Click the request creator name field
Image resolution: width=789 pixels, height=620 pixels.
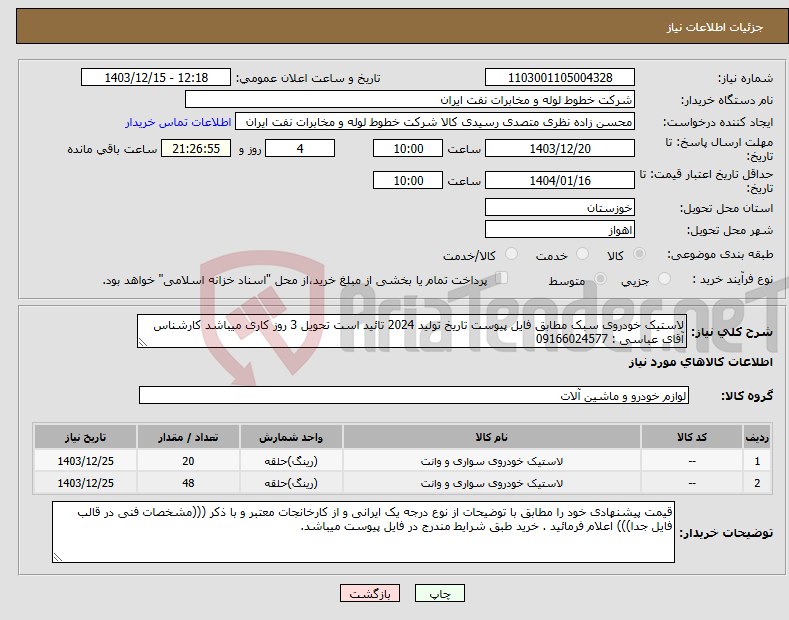pyautogui.click(x=435, y=122)
